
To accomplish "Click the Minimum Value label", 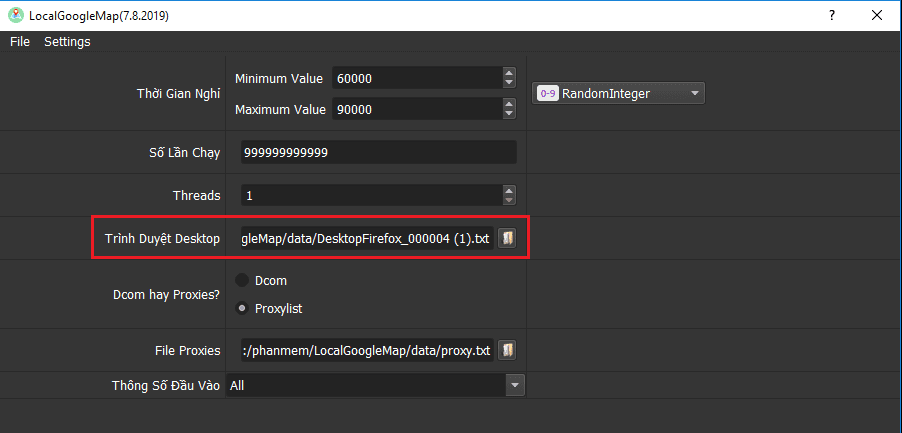I will click(x=279, y=78).
